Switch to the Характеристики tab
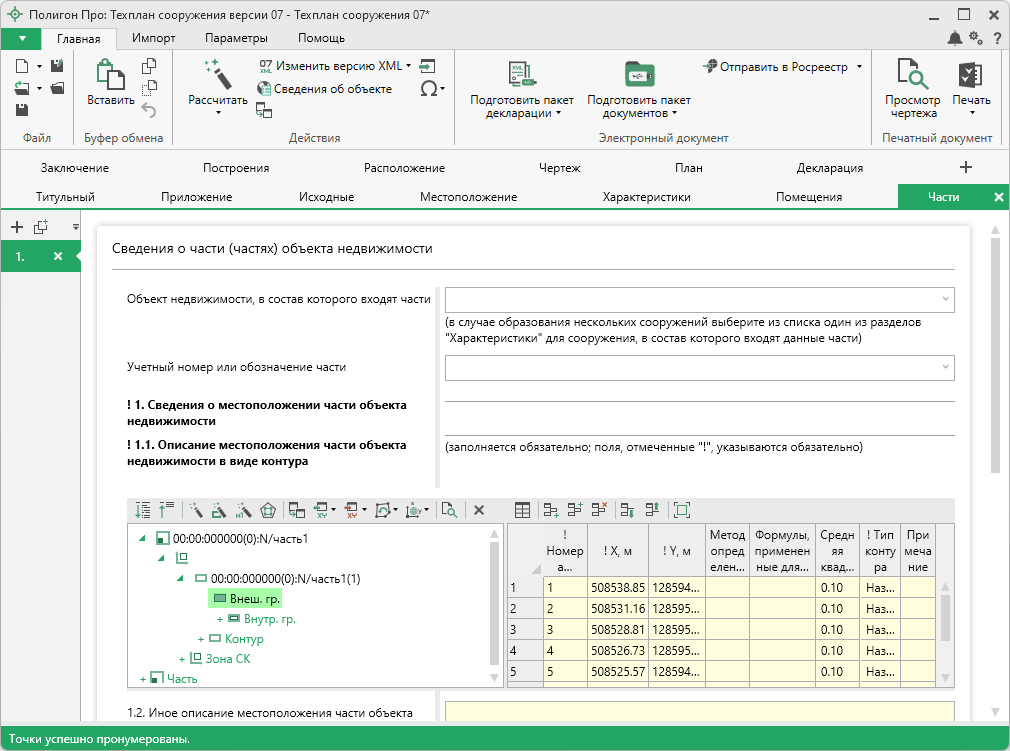Viewport: 1010px width, 751px height. [646, 197]
